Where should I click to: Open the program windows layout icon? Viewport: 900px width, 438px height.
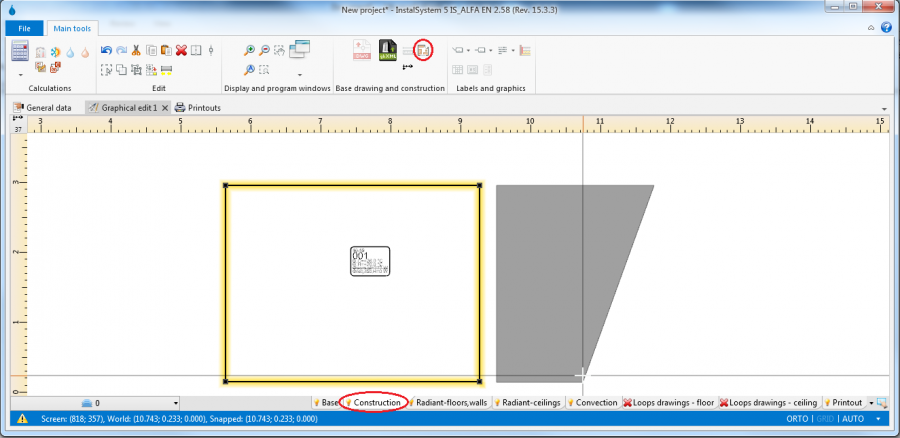pyautogui.click(x=299, y=50)
